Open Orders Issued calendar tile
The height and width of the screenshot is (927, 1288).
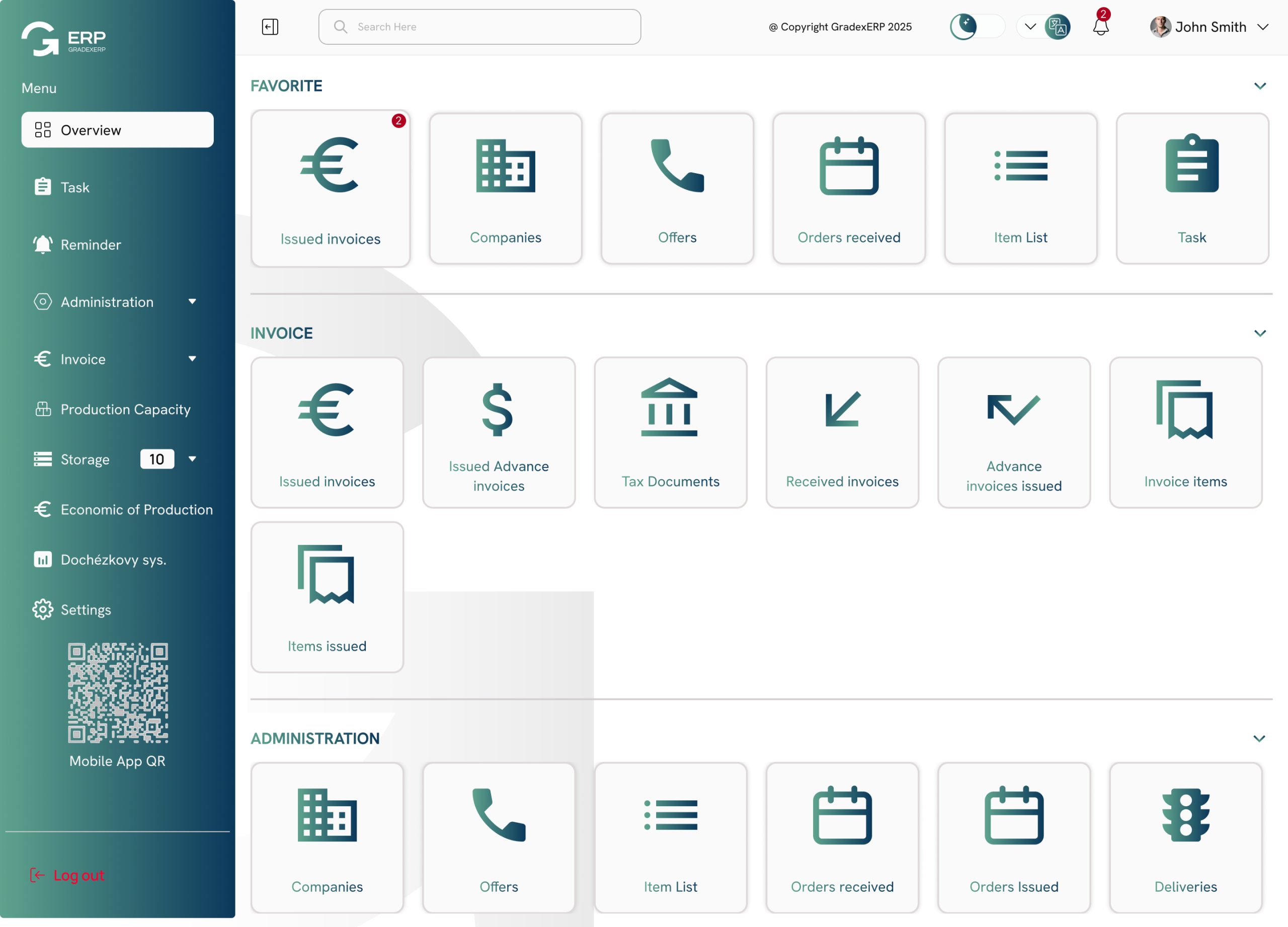coord(1013,837)
